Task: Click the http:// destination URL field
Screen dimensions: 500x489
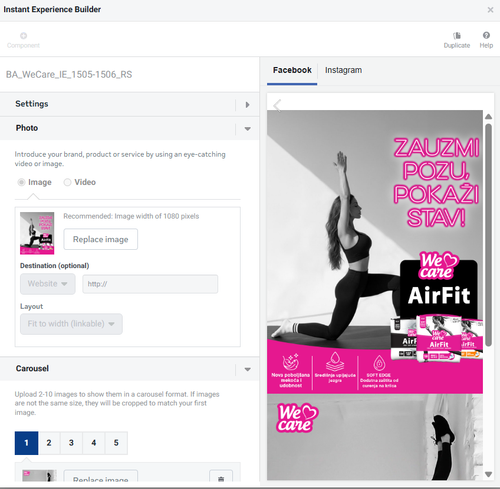Action: tap(150, 284)
